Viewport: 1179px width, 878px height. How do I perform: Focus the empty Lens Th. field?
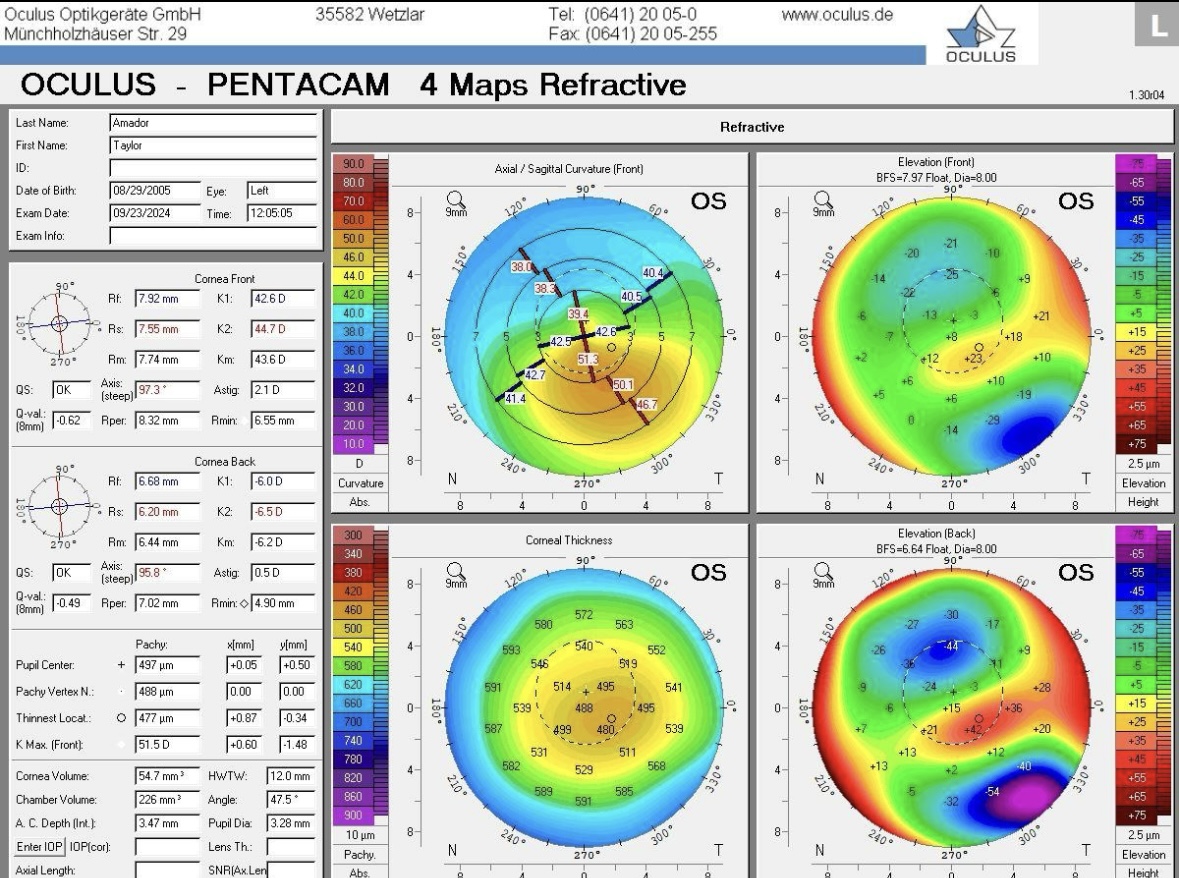pos(291,846)
